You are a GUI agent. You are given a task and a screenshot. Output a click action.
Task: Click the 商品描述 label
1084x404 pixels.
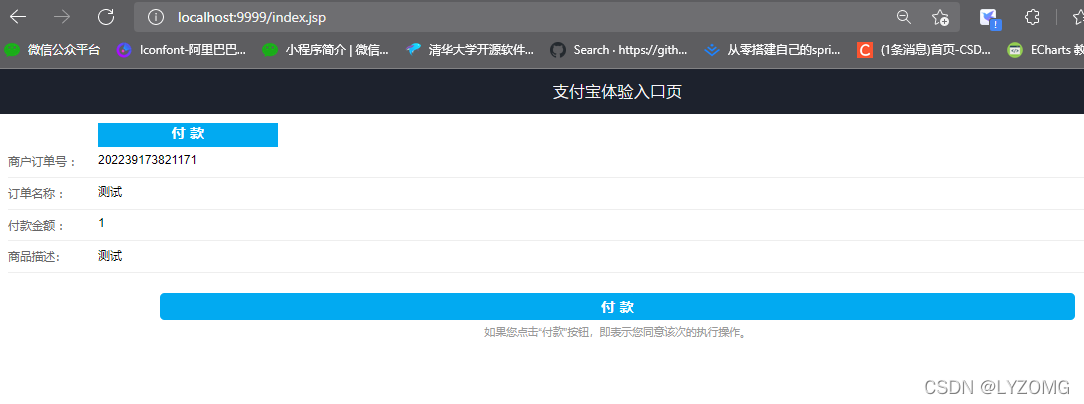click(34, 257)
